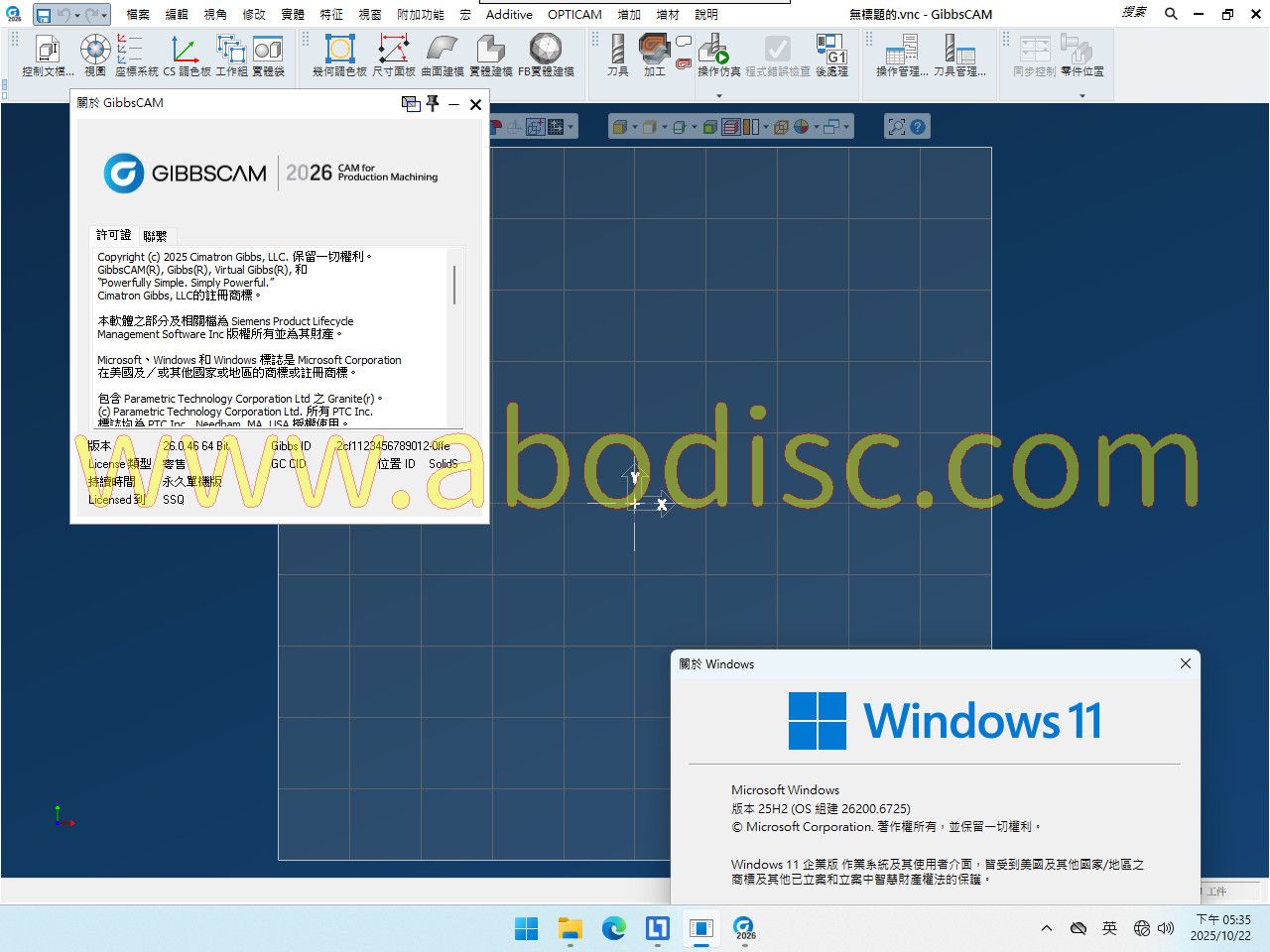This screenshot has height=952, width=1270.
Task: Expand the arrow below 操作仿真
Action: click(x=719, y=96)
